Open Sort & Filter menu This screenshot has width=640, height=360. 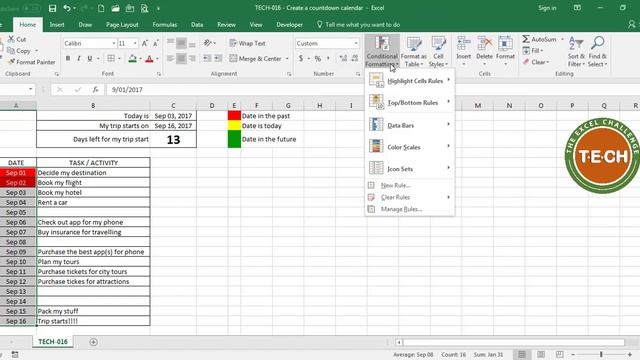pyautogui.click(x=576, y=51)
